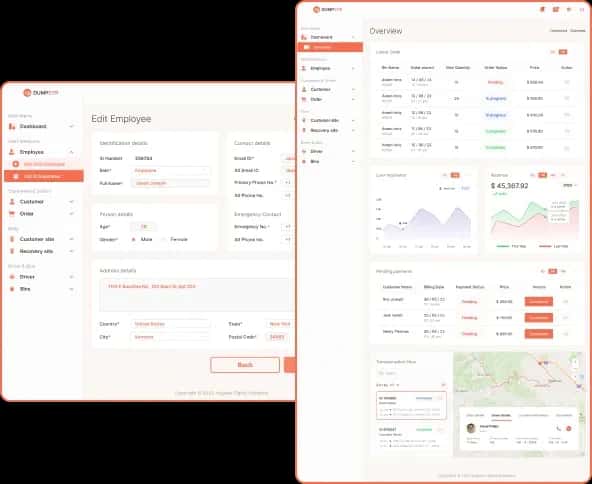Click Dashboard icon in Edit Employee sidebar
The width and height of the screenshot is (592, 484).
12,126
